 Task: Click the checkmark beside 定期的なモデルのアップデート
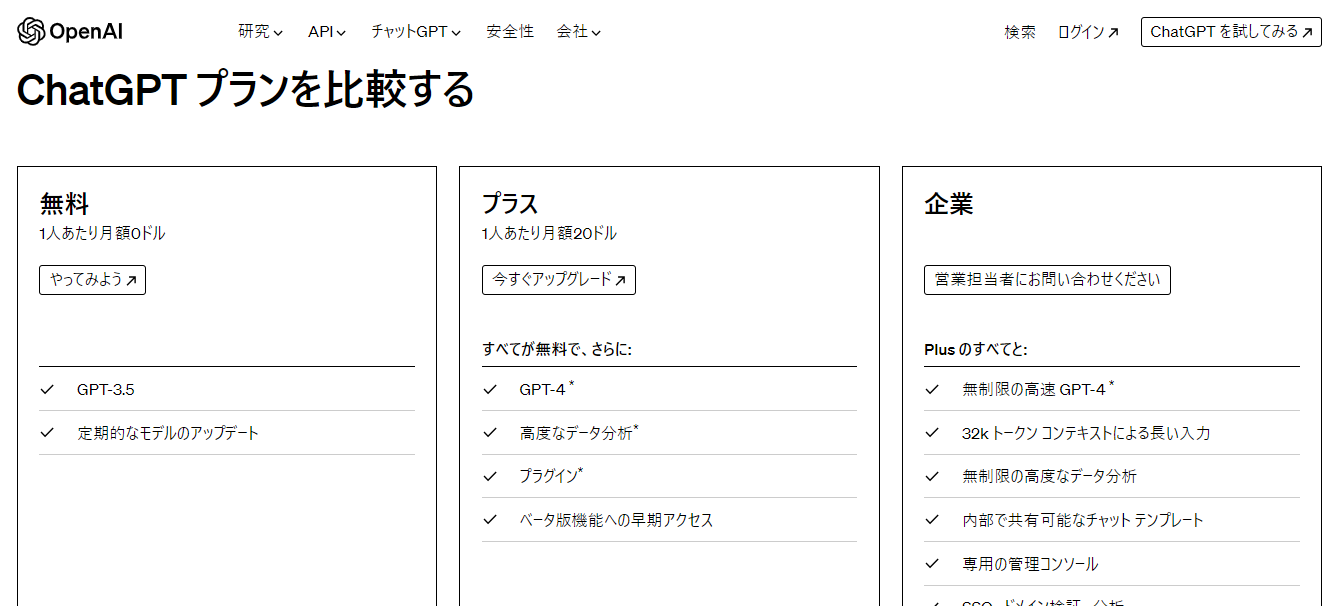point(47,433)
